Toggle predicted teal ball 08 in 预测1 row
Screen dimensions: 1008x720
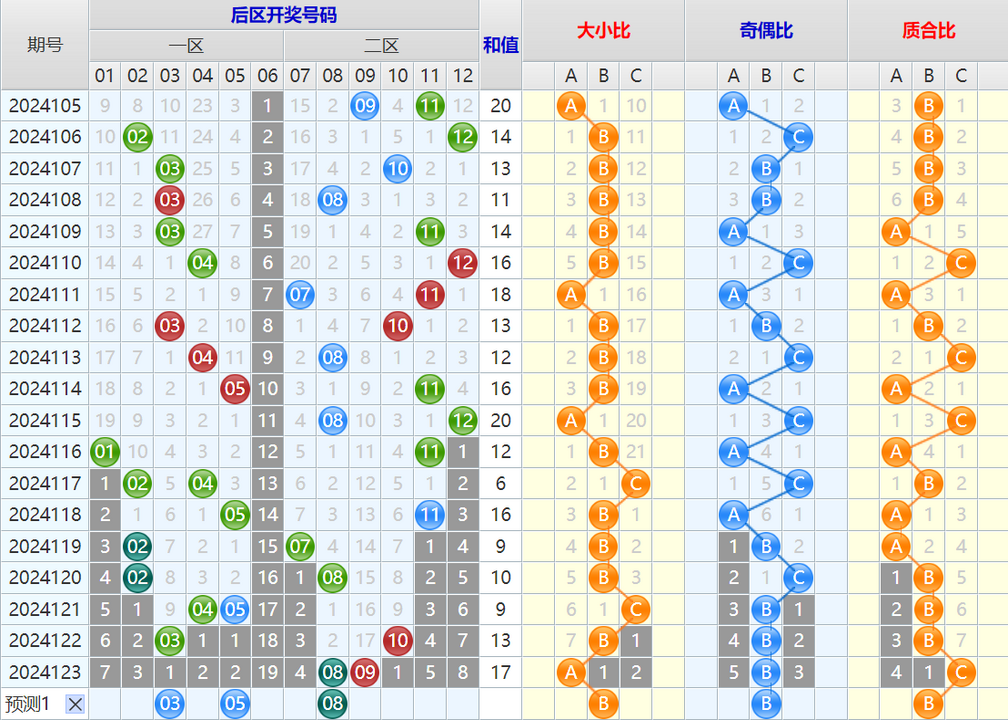coord(332,704)
